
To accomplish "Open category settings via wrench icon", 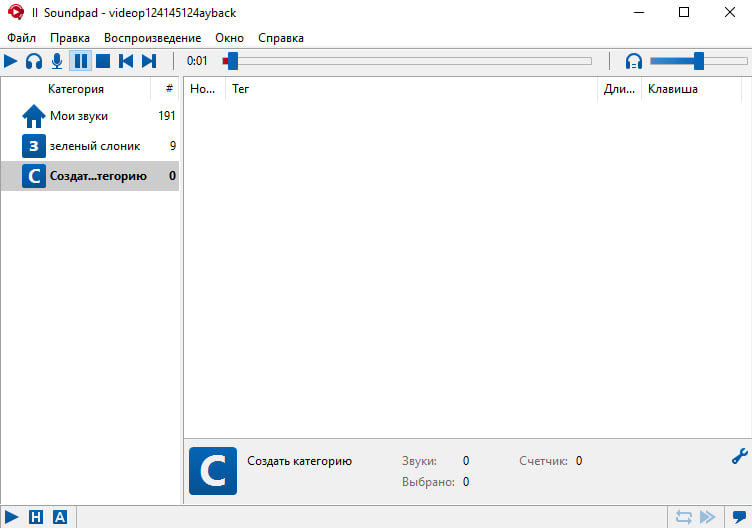I will click(x=740, y=456).
